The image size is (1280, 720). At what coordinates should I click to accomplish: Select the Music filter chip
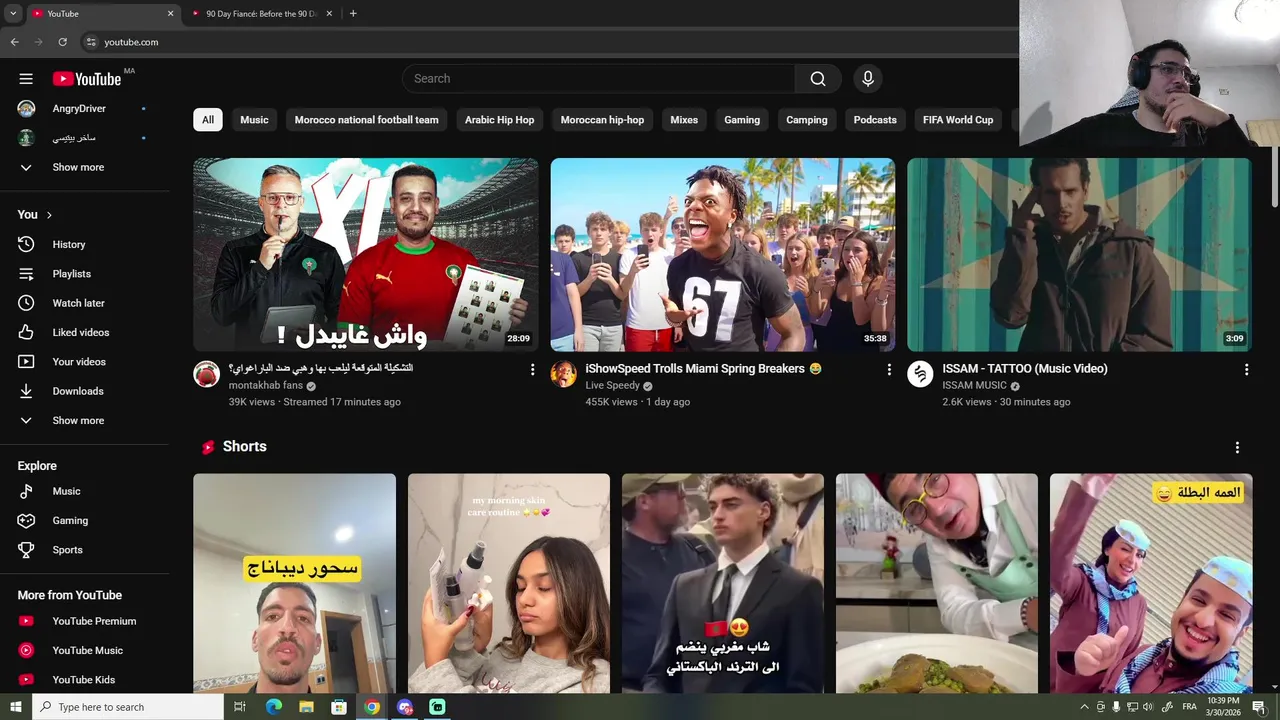pos(254,120)
